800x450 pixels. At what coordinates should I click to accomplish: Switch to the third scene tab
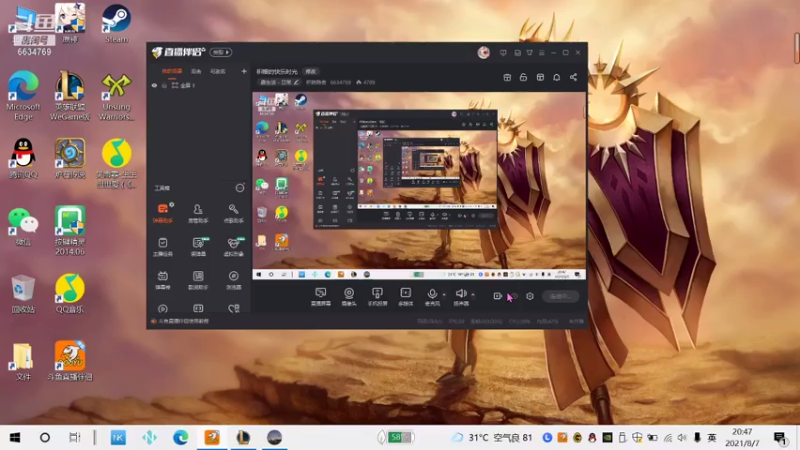[218, 71]
